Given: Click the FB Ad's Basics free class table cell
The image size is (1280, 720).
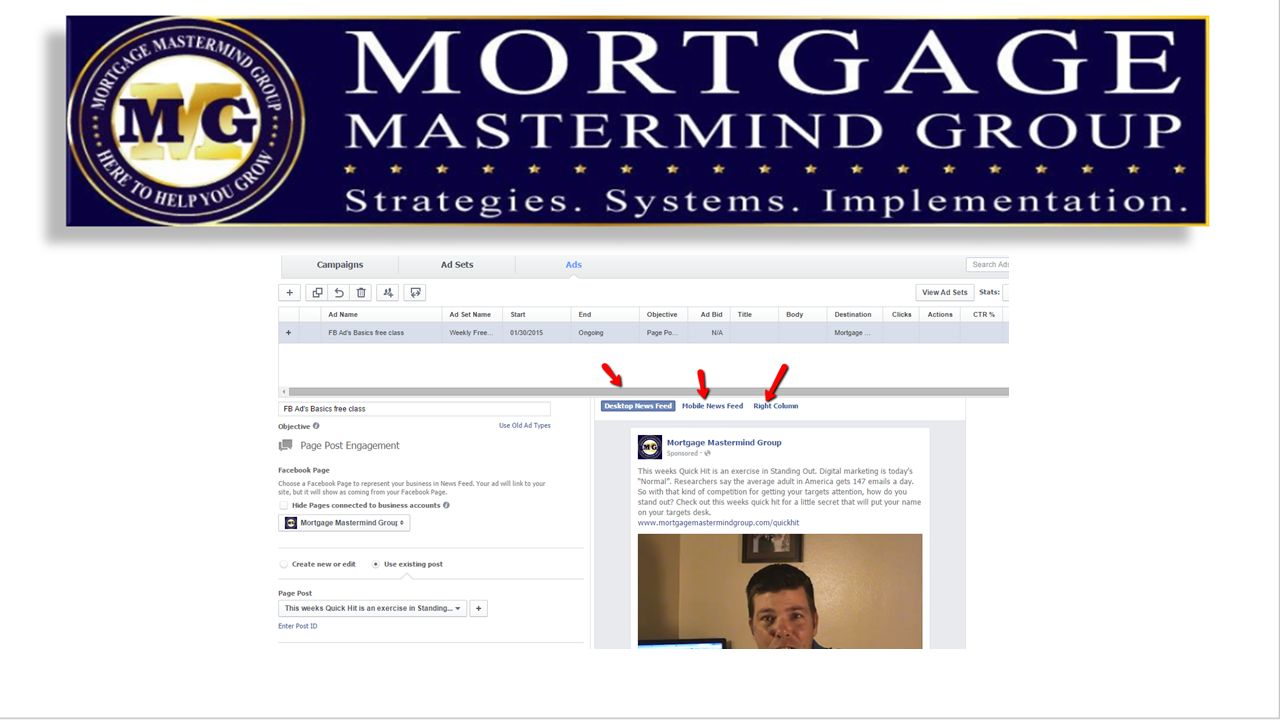Looking at the screenshot, I should (x=382, y=333).
